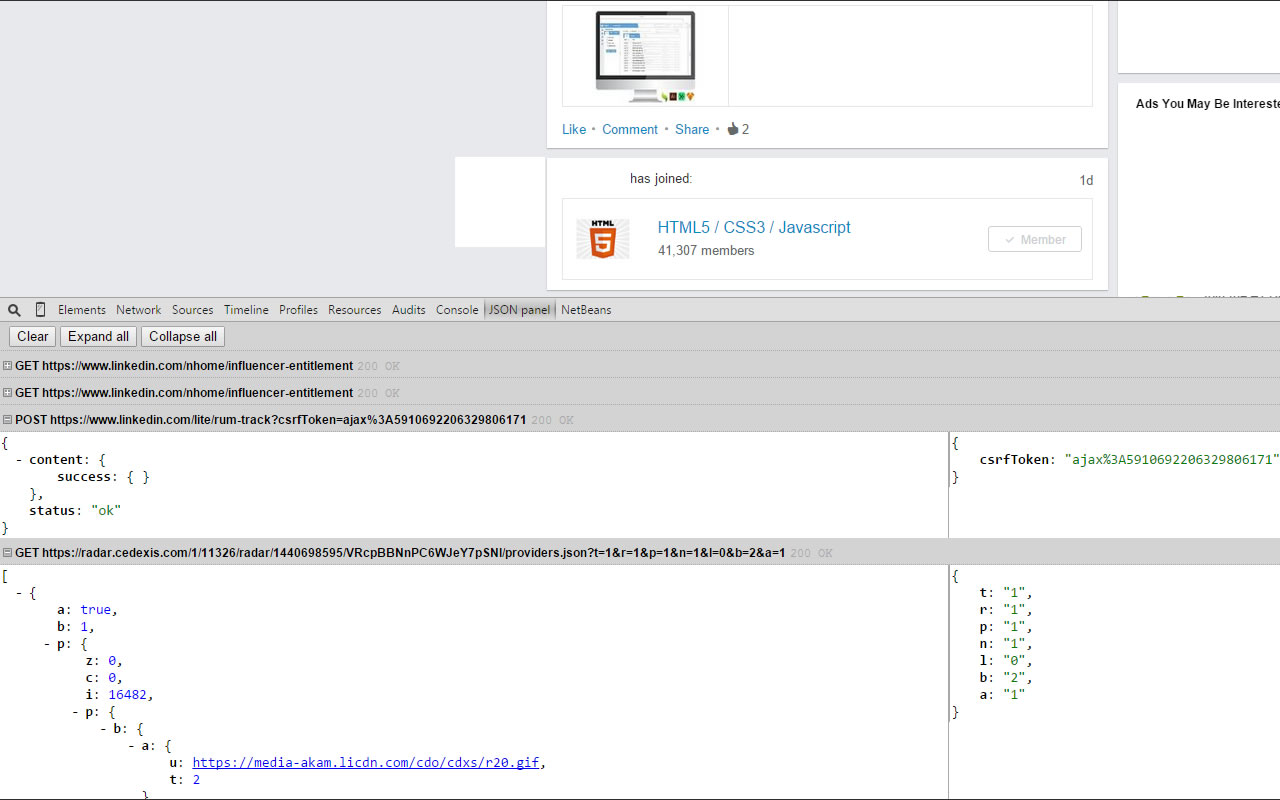
Task: Open the Audits tab
Action: (409, 310)
